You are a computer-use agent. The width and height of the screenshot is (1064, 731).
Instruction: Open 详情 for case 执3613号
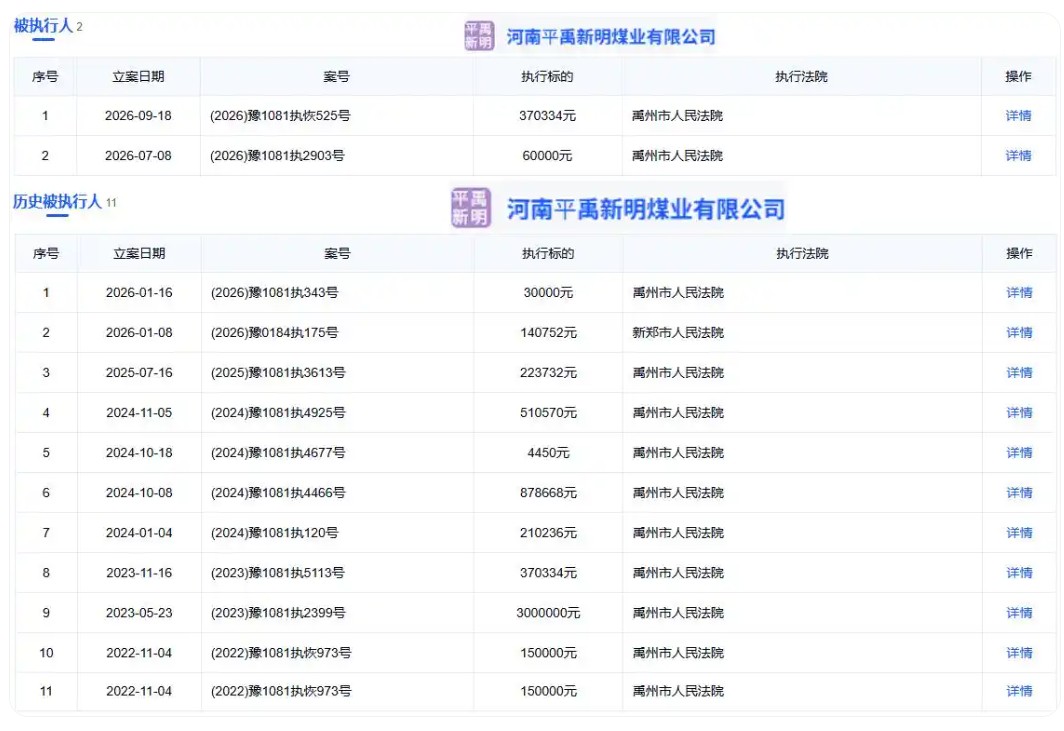tap(1019, 373)
